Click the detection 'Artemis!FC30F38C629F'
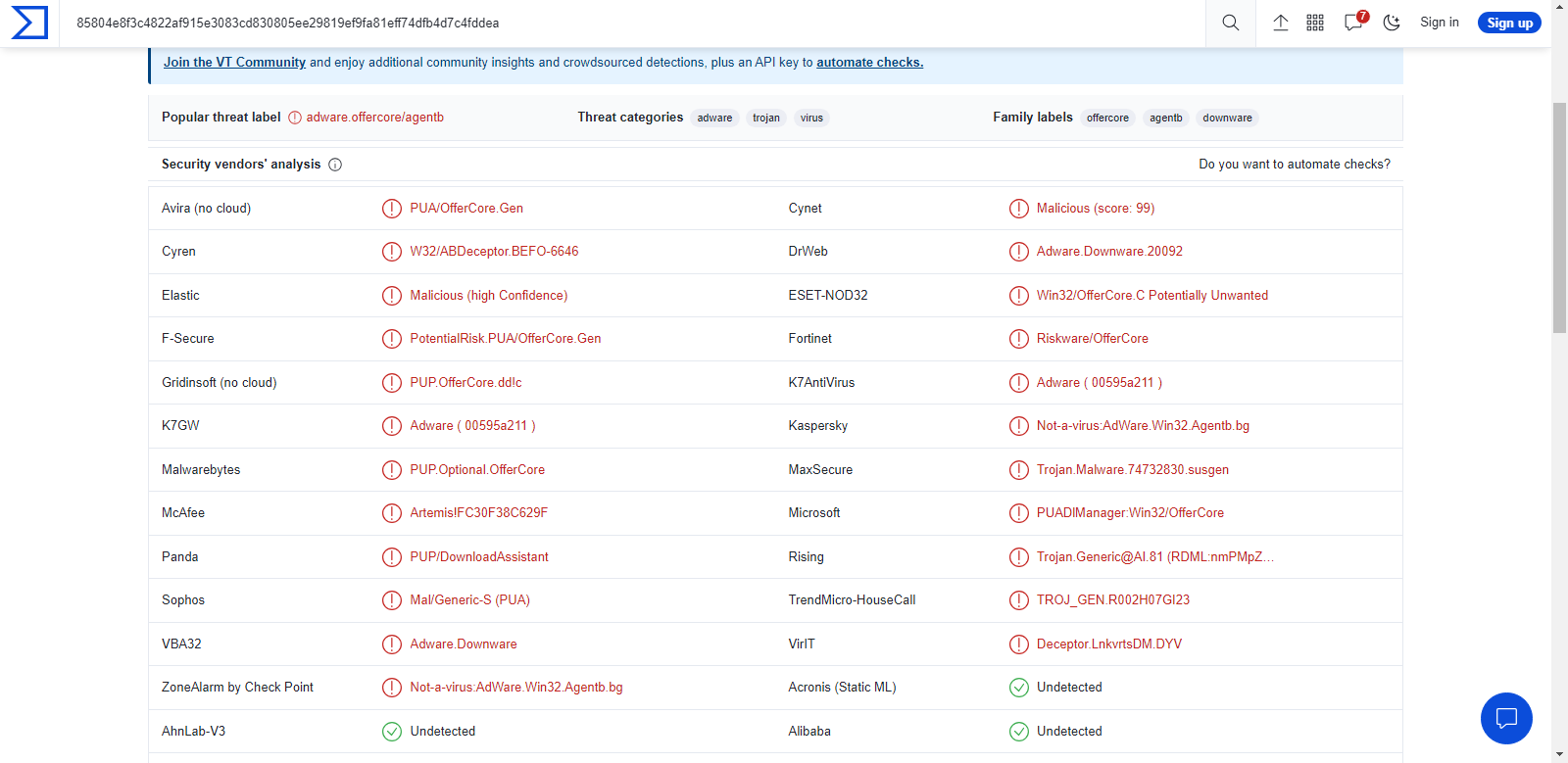The image size is (1568, 763). 479,513
